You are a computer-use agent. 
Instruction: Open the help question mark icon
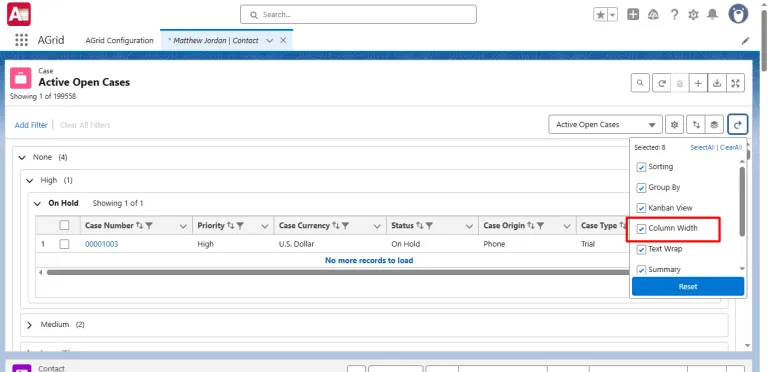click(x=674, y=15)
